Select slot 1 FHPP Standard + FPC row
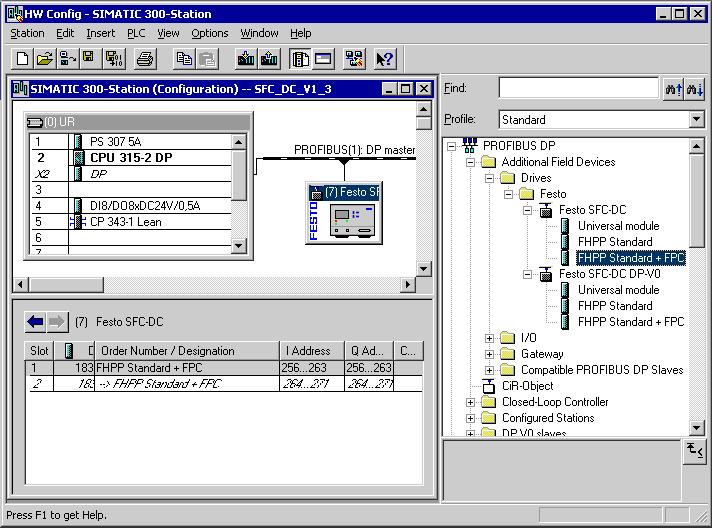The width and height of the screenshot is (712, 528). click(224, 368)
